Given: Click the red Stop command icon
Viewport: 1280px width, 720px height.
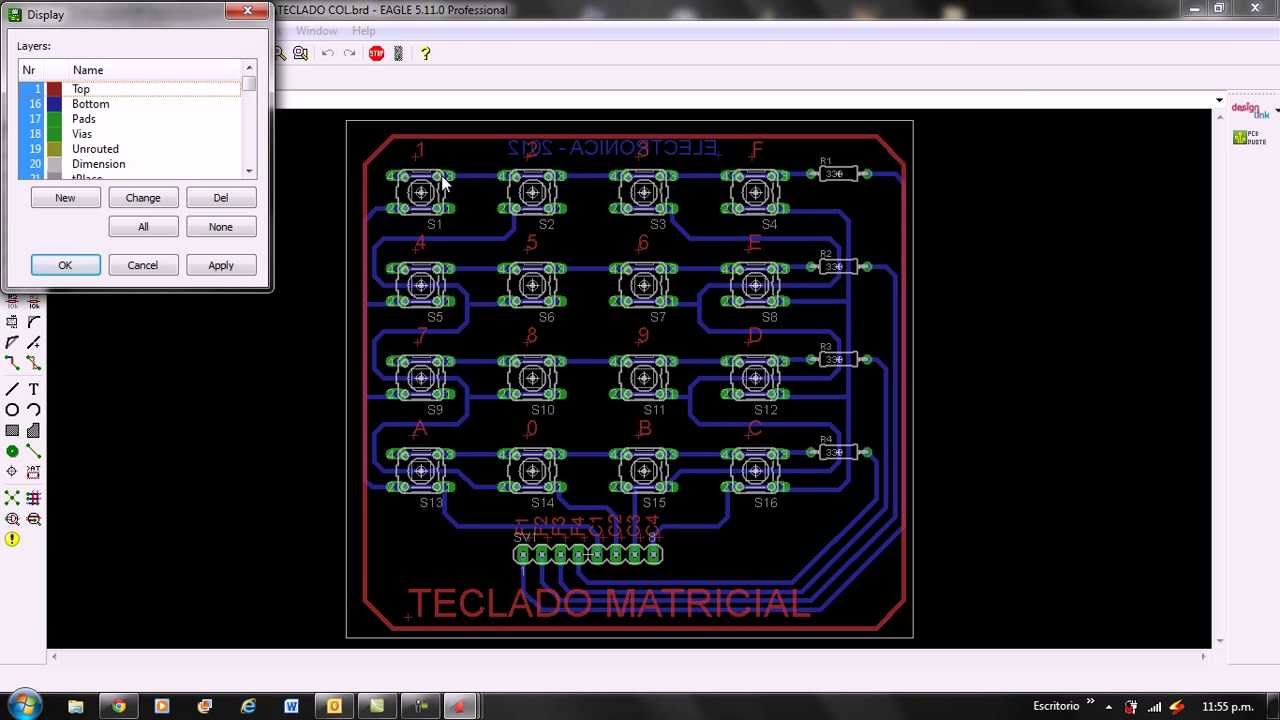Looking at the screenshot, I should 376,53.
